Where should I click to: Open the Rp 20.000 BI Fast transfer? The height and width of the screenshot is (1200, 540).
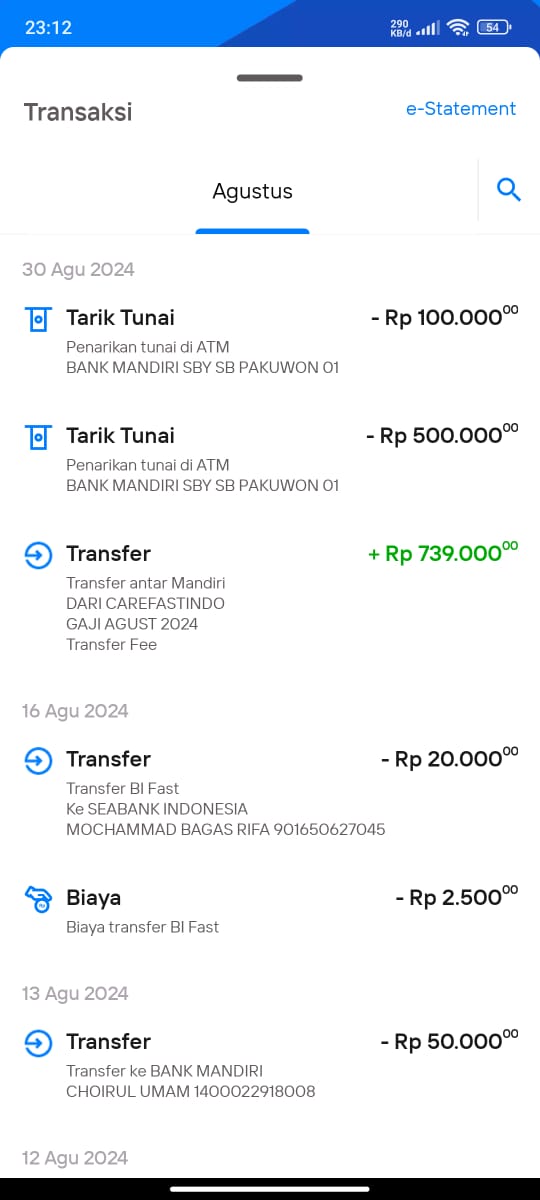270,793
